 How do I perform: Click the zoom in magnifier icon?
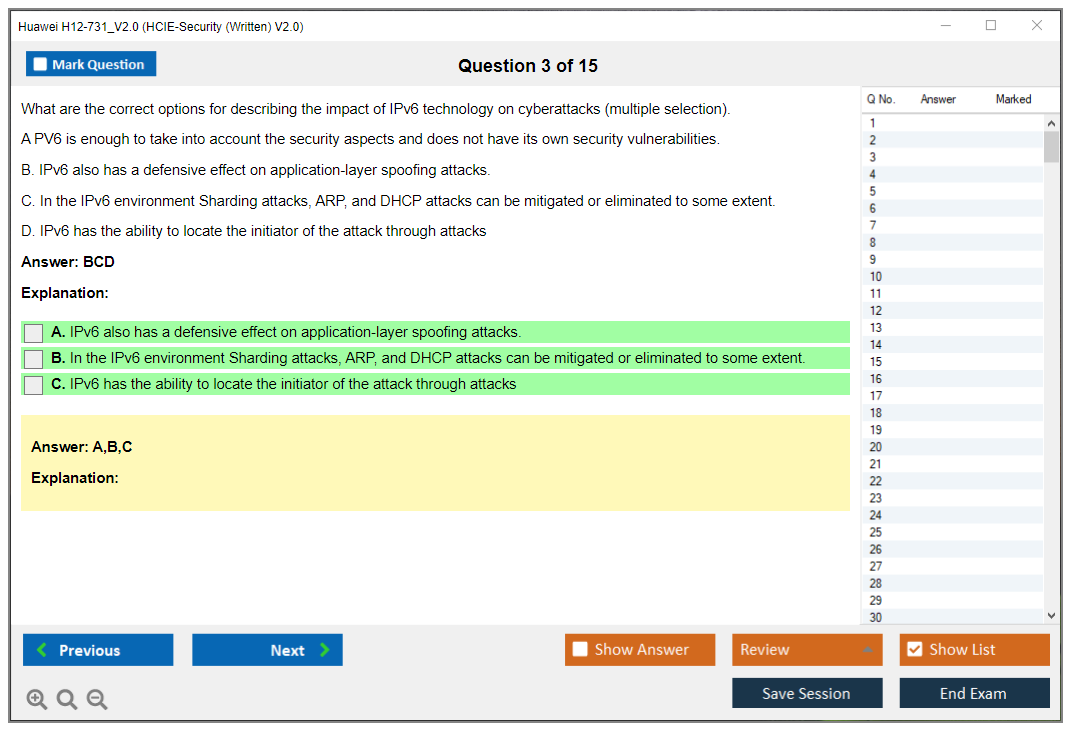click(x=37, y=700)
